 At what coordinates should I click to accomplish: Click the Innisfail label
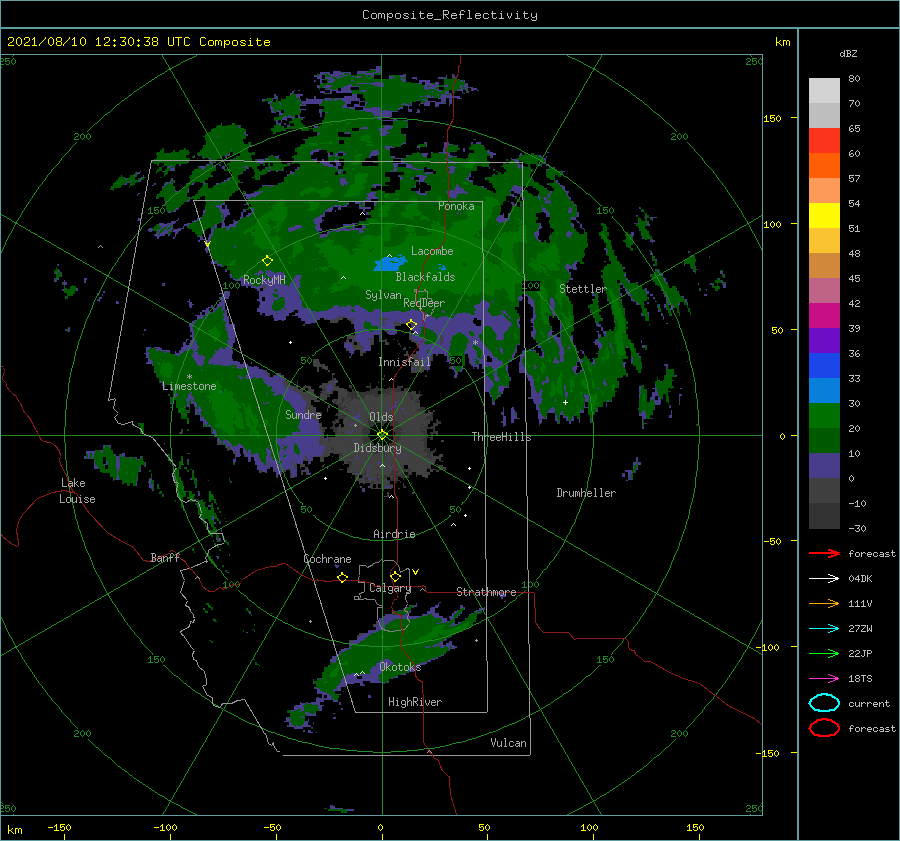point(404,362)
